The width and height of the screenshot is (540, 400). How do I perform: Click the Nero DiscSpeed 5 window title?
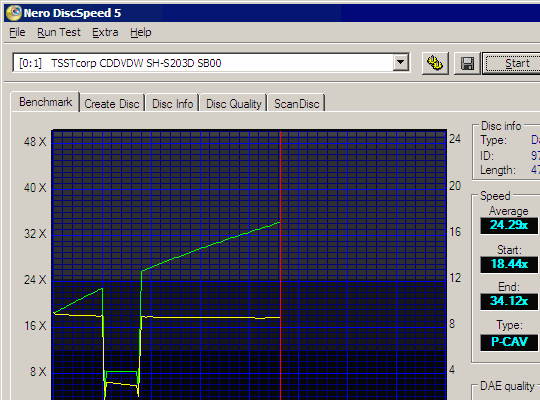pyautogui.click(x=72, y=13)
